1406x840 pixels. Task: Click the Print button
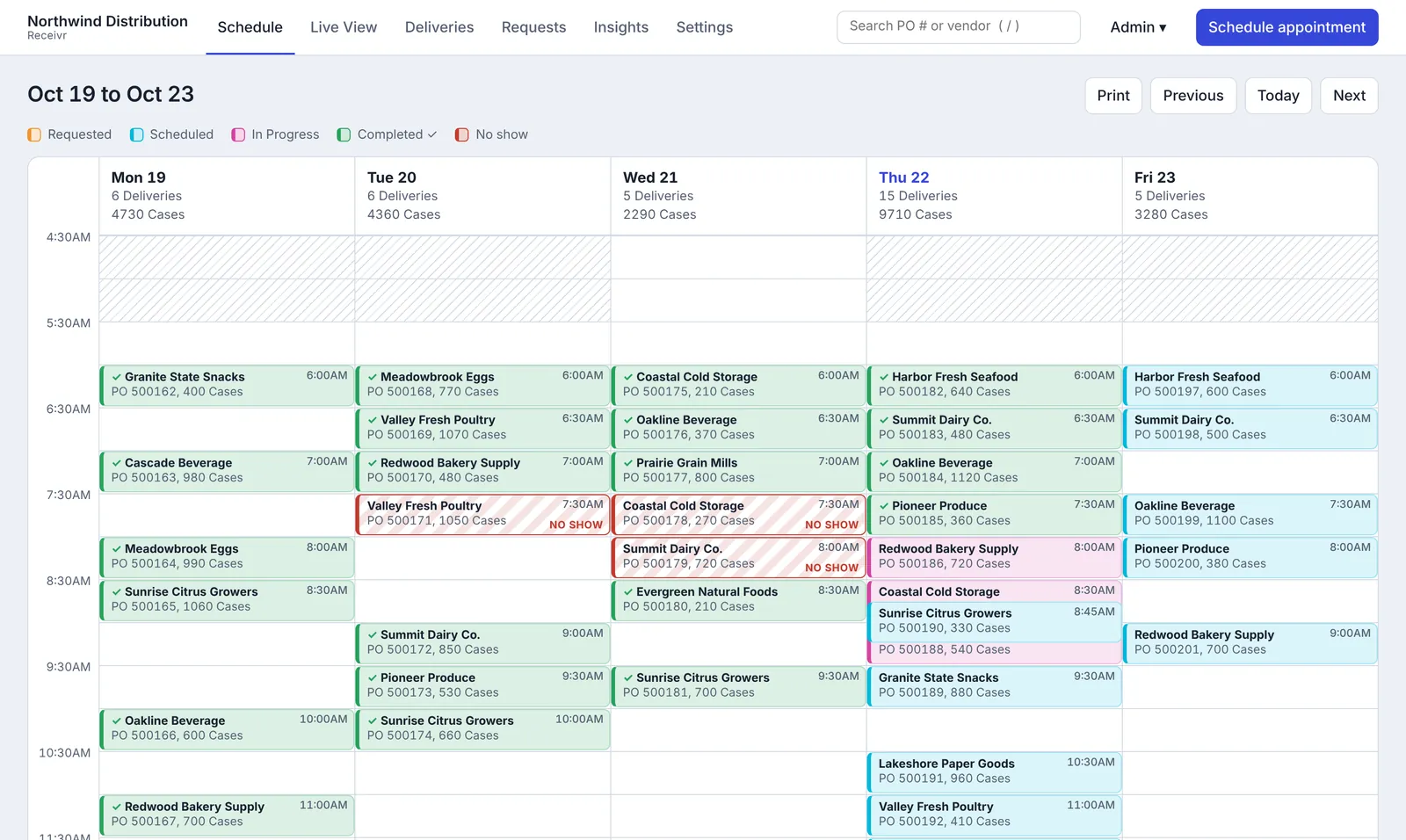(x=1113, y=96)
